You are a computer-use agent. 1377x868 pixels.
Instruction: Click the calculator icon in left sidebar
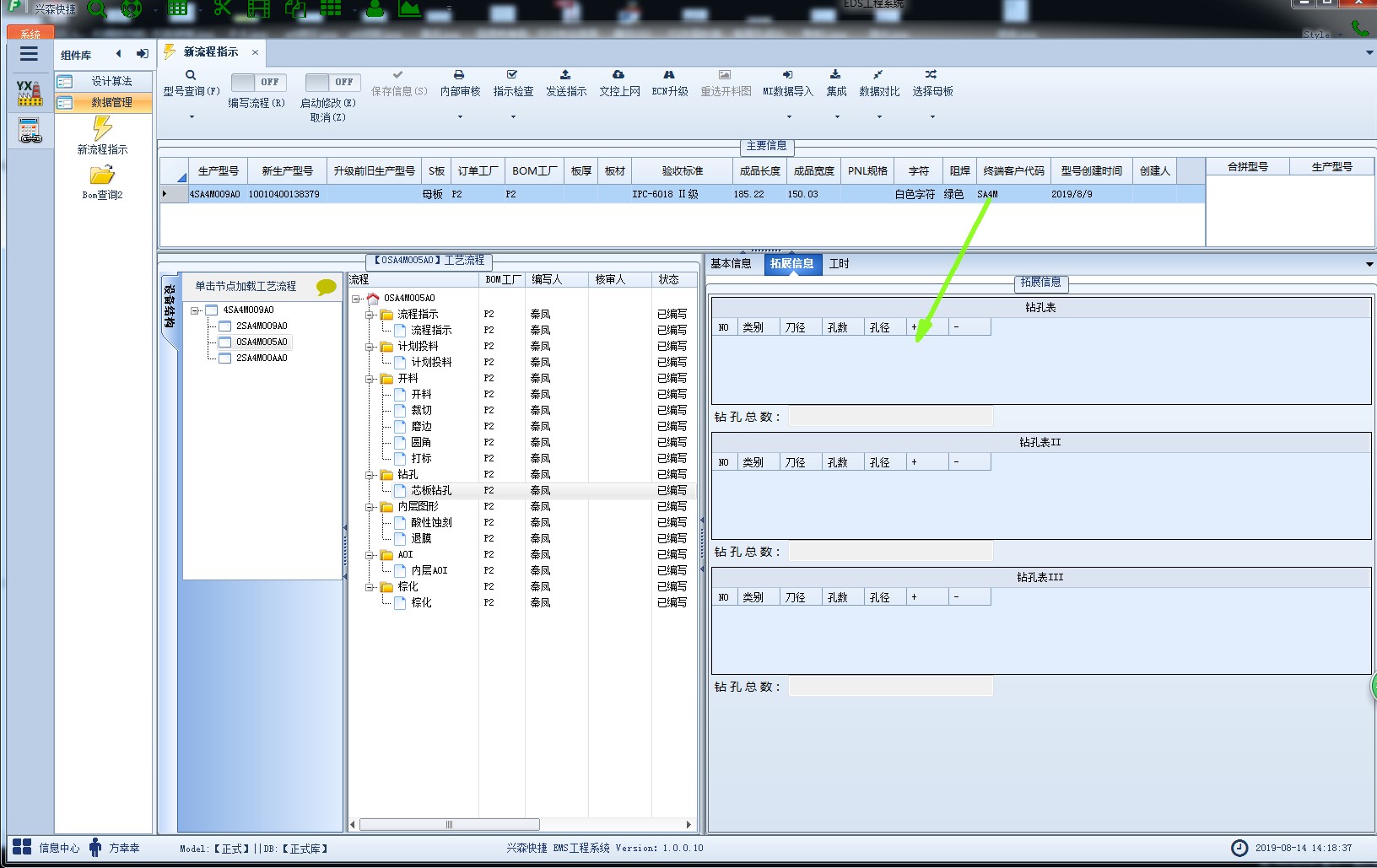click(x=30, y=130)
